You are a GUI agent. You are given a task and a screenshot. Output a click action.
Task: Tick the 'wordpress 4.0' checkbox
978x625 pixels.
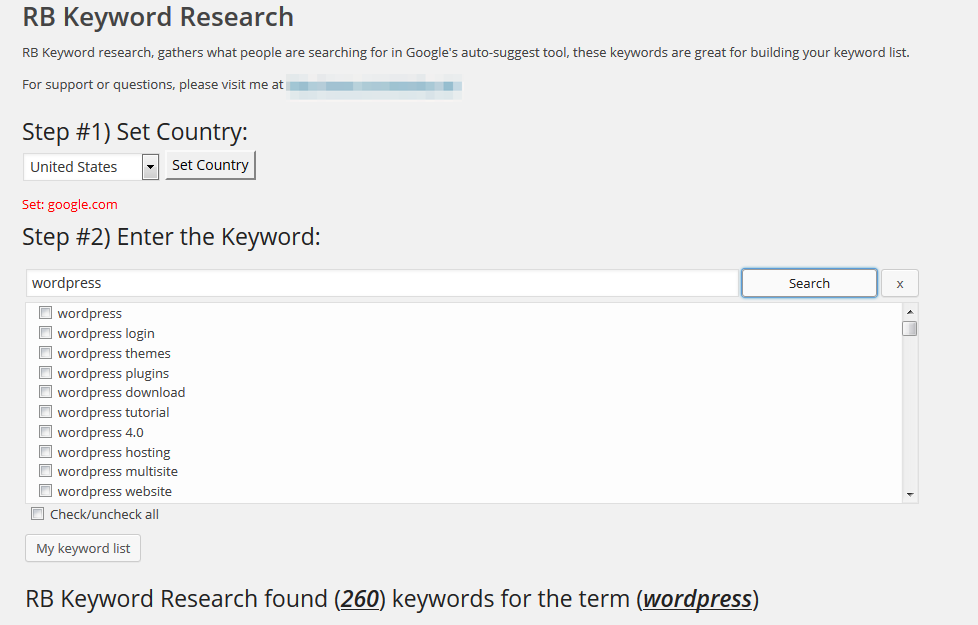point(45,432)
